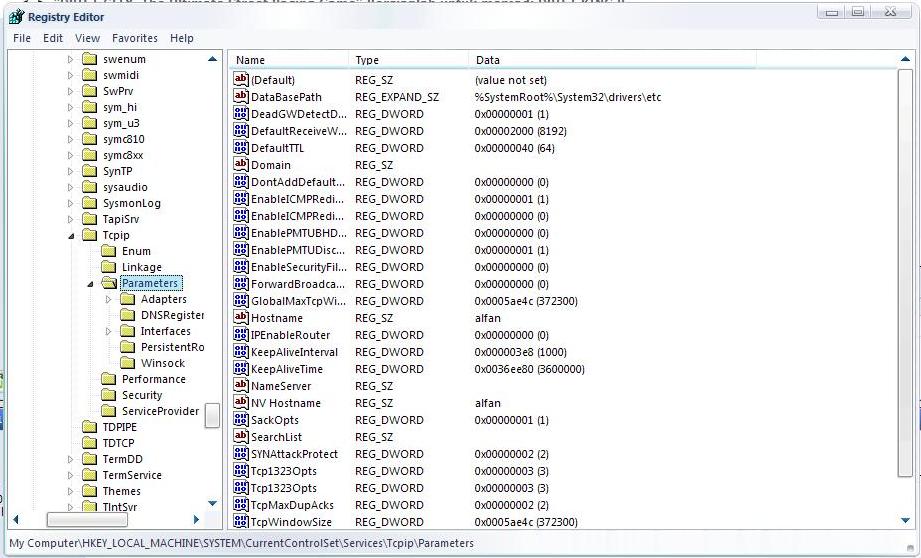Click the TcpMaxDupAcks DWORD icon
921x558 pixels.
pos(241,505)
